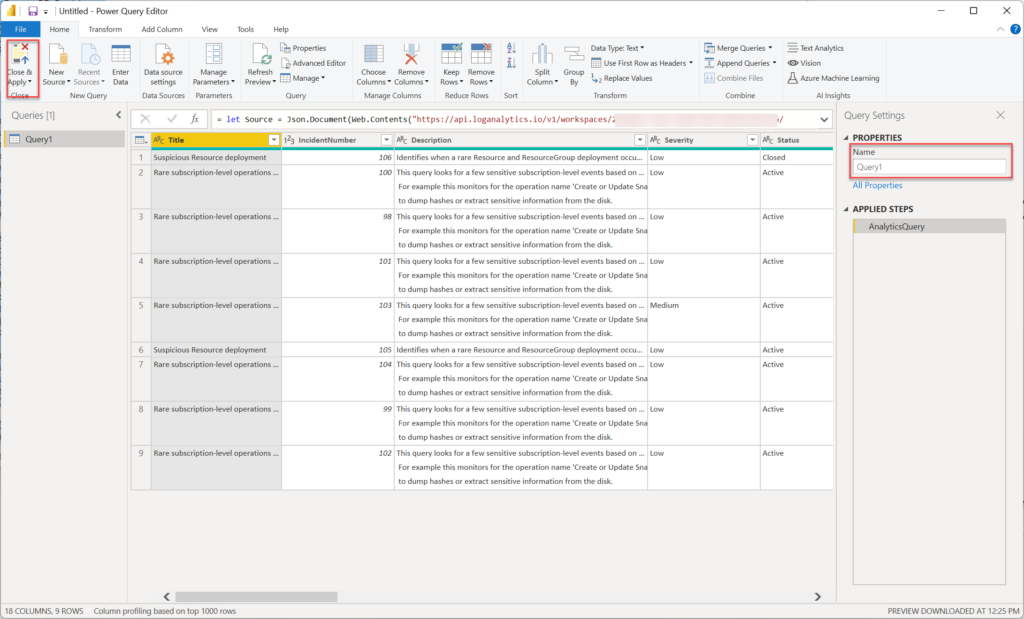The image size is (1024, 619).
Task: Click the Manage Parameters icon
Action: [214, 54]
